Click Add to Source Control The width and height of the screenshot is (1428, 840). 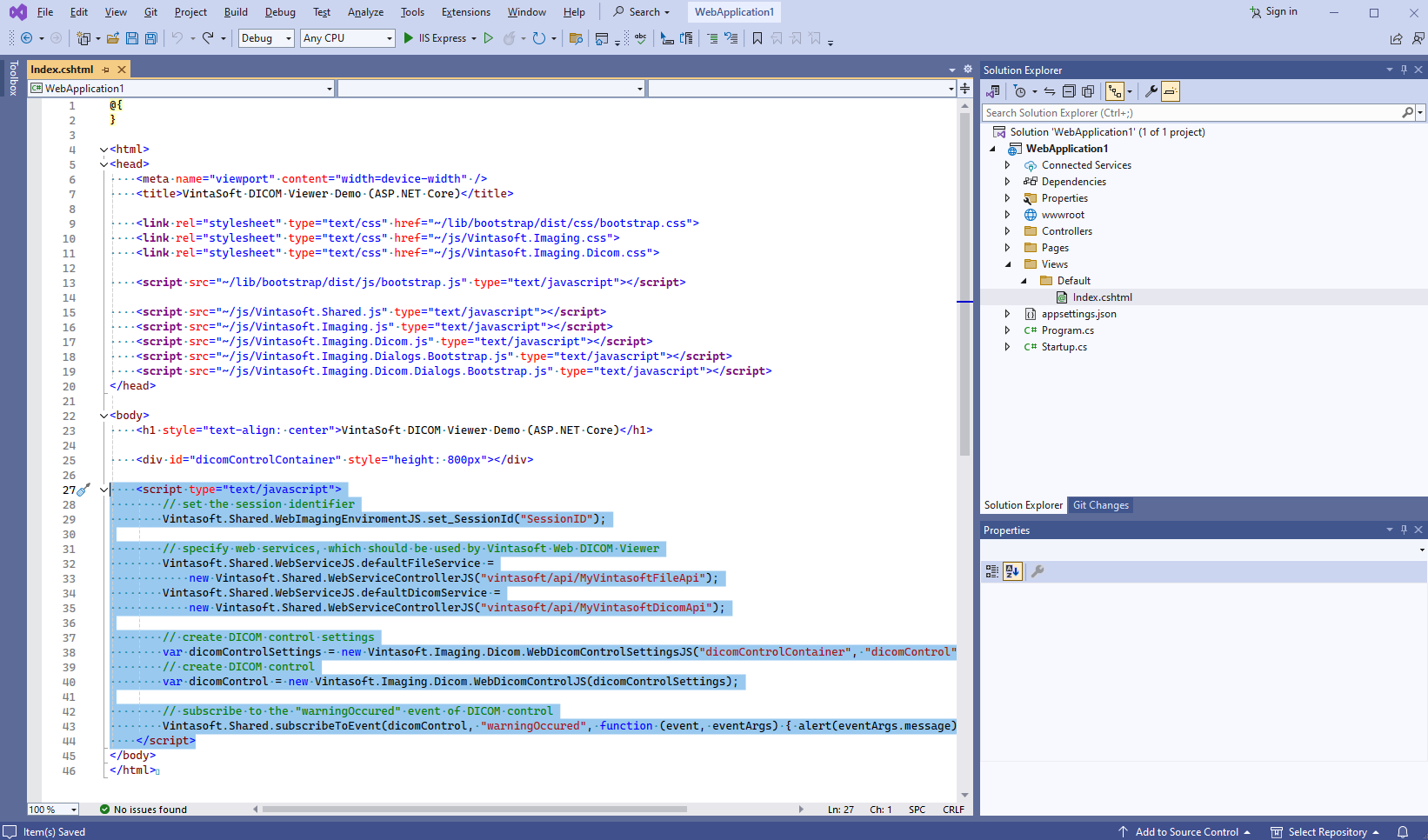pos(1186,832)
